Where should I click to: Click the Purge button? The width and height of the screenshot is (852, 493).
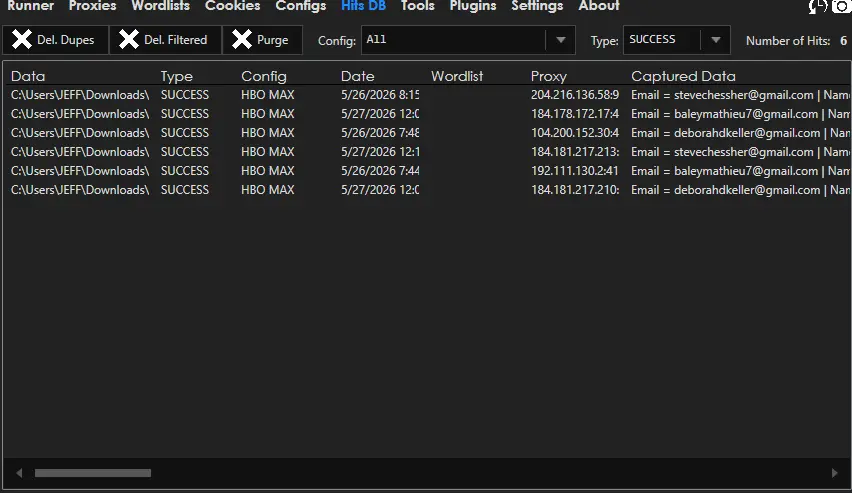262,40
